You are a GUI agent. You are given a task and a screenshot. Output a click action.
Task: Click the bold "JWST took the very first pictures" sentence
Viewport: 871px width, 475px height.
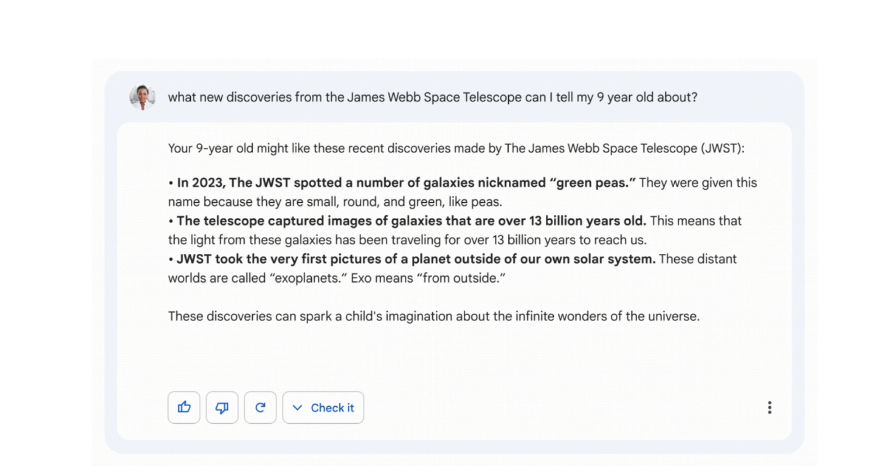416,259
